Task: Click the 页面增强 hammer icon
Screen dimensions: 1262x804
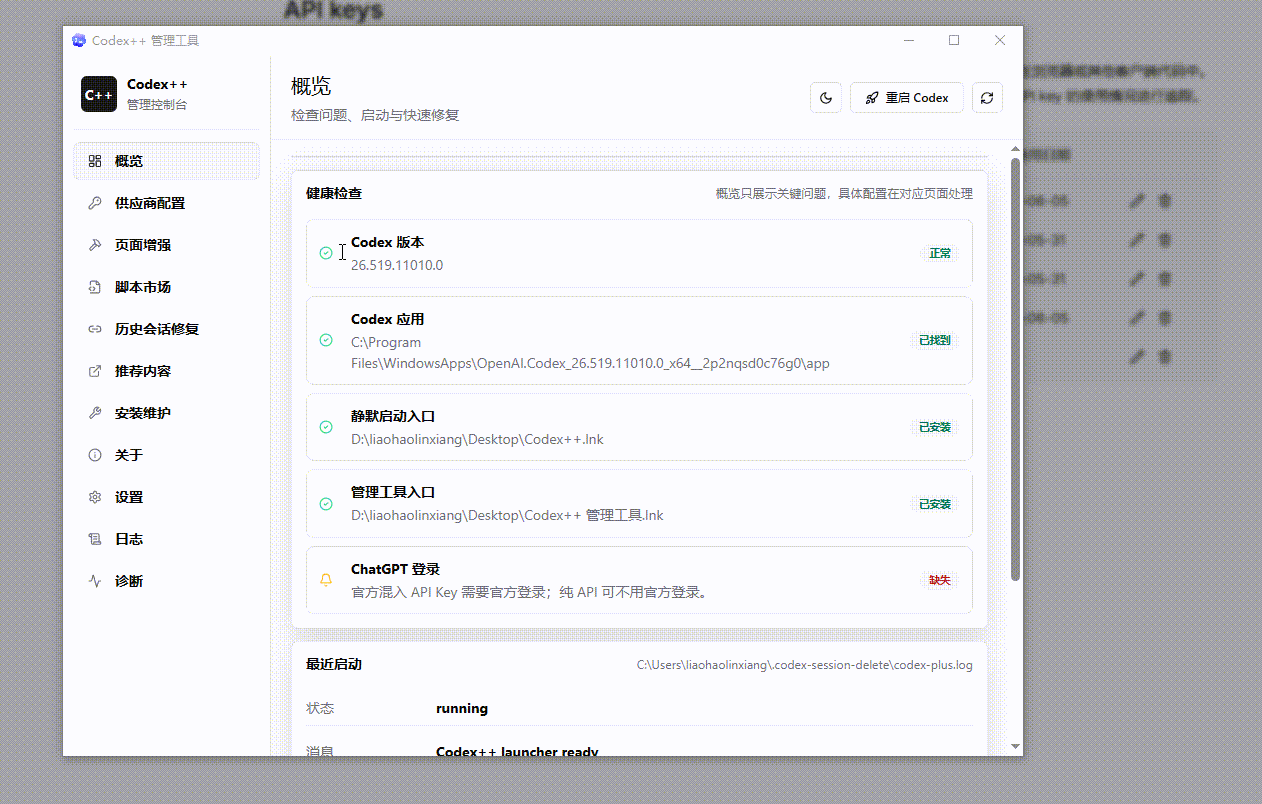Action: point(95,245)
